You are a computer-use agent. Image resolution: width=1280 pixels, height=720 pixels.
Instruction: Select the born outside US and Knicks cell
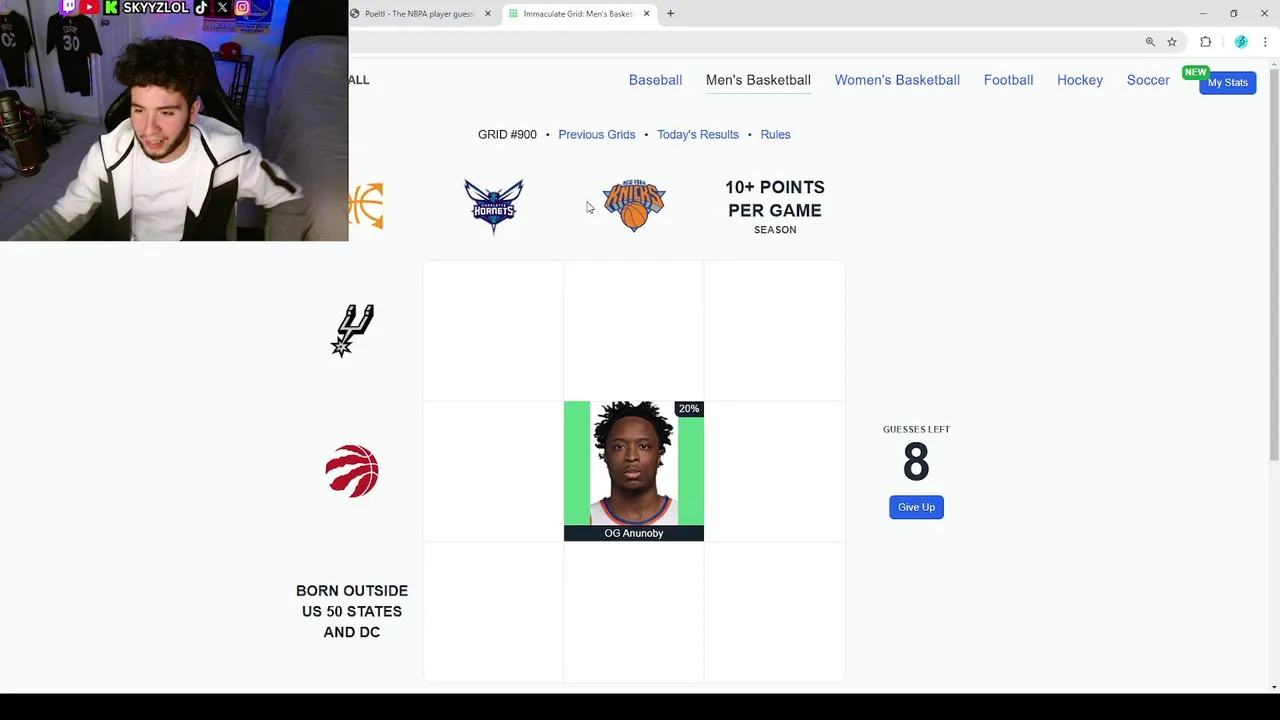click(x=634, y=612)
